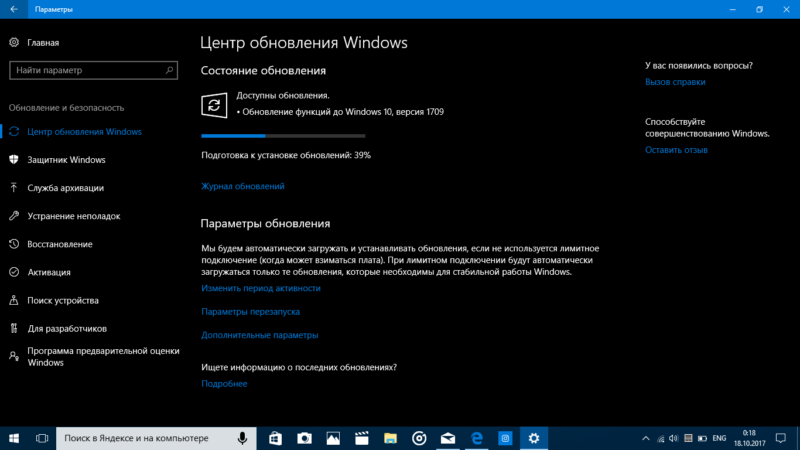
Task: Activate microphone voice search in taskbar
Action: pyautogui.click(x=242, y=438)
